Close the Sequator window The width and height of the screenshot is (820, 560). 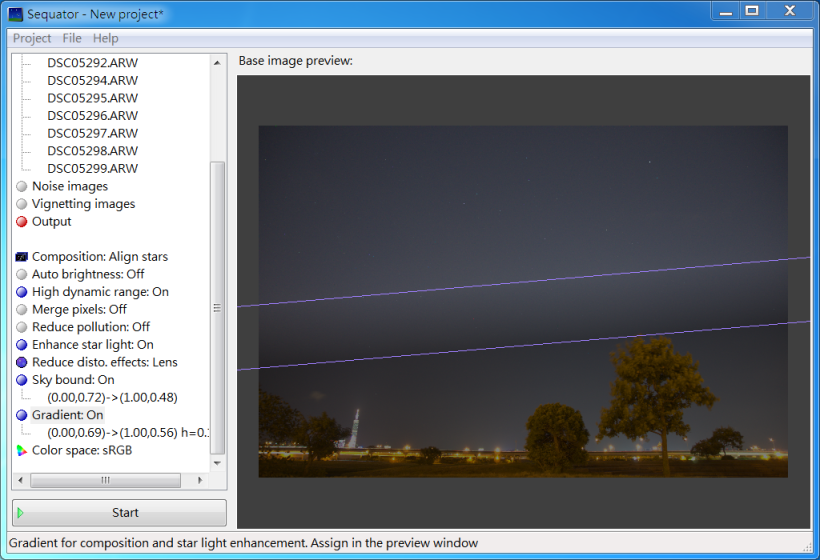790,10
